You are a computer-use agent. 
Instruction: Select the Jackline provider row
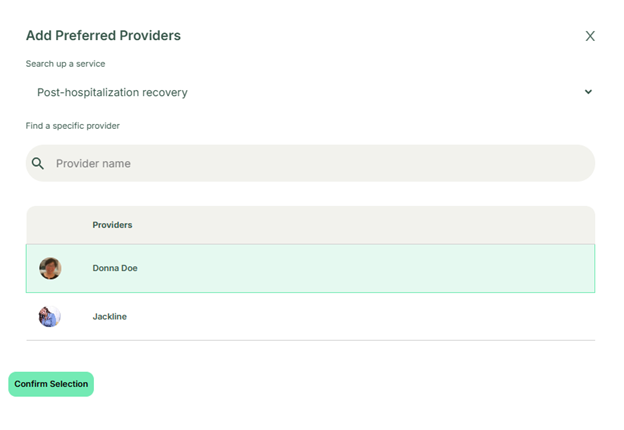(x=310, y=317)
